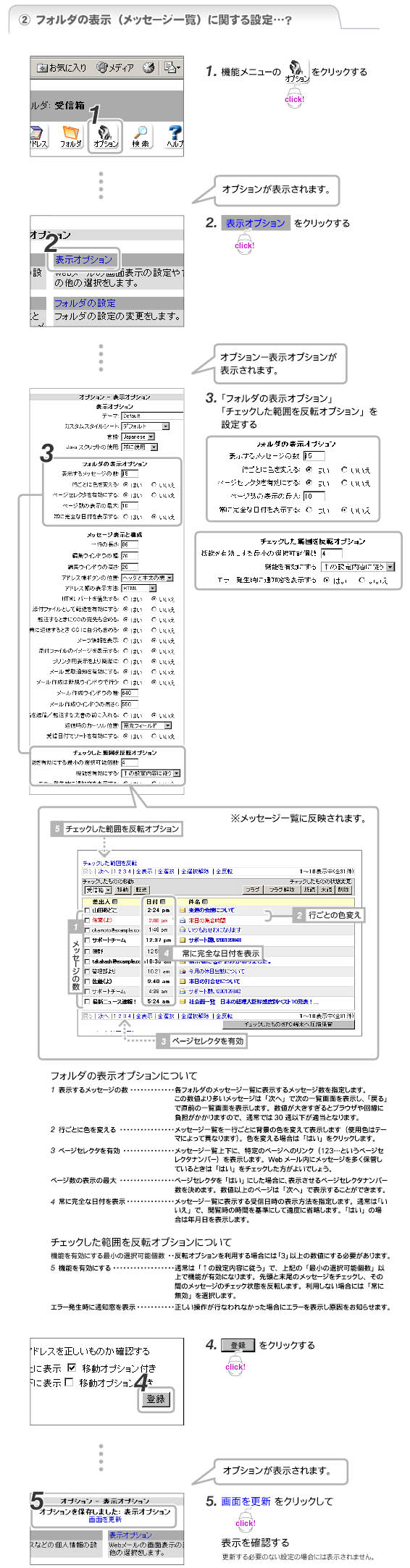
Task: Open the 言語 Japanese dropdown
Action: click(x=138, y=437)
